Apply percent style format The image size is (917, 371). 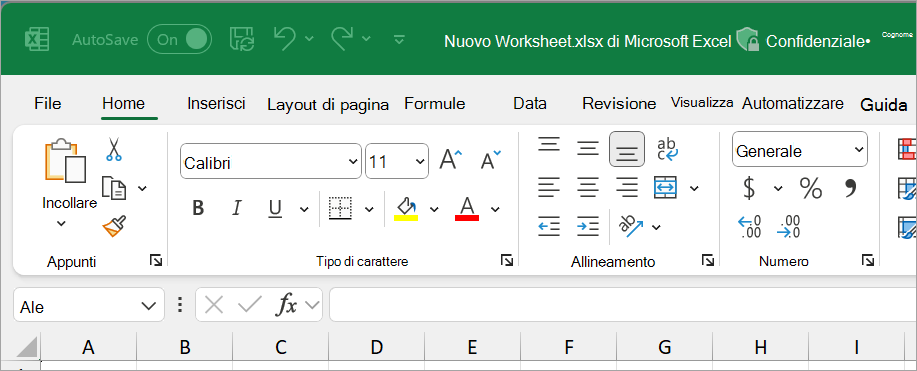coord(811,188)
